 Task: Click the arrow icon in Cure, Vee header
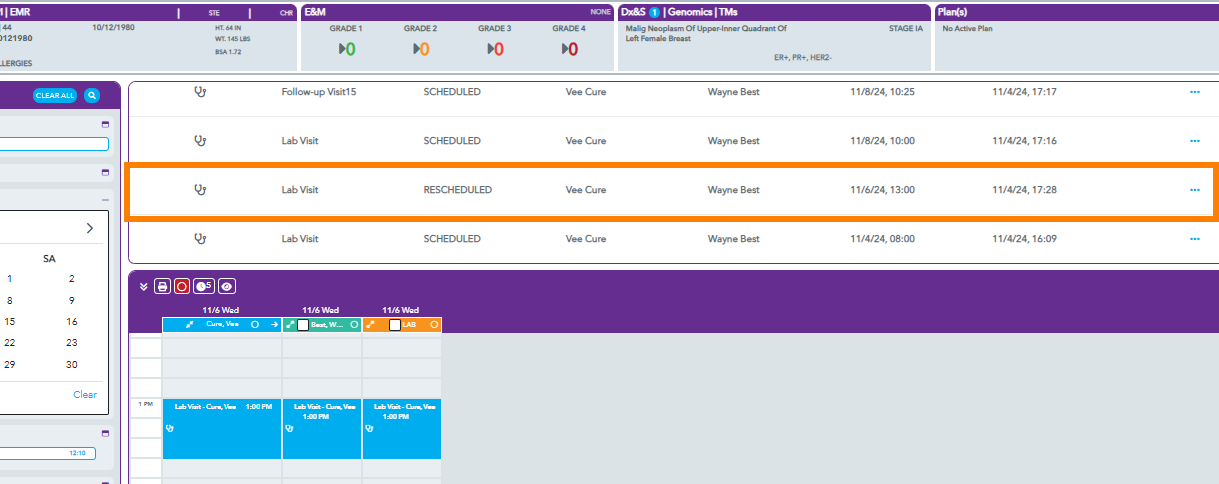274,325
